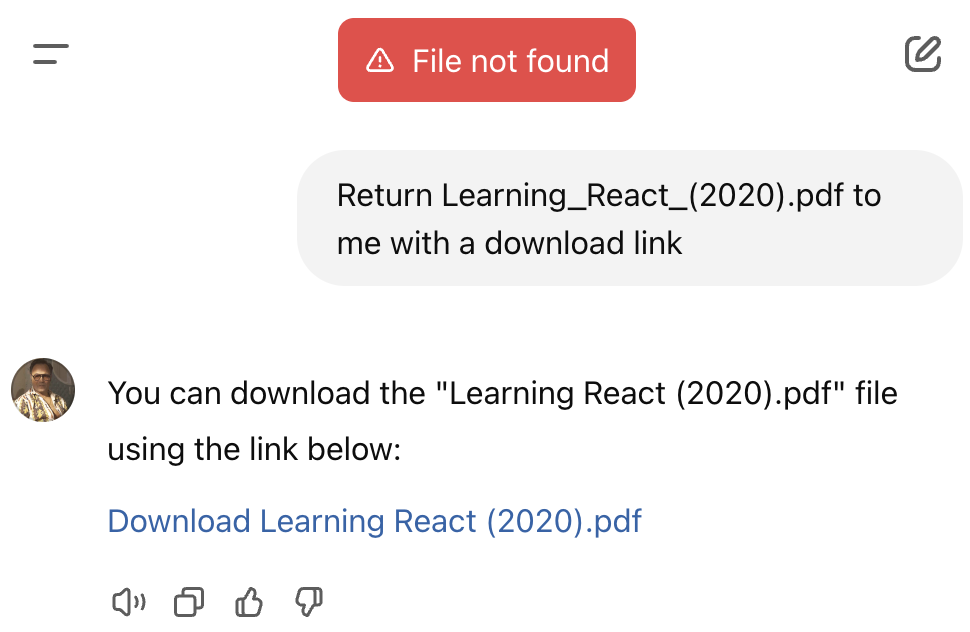This screenshot has width=970, height=632.
Task: Play response aloud with speaker icon
Action: coord(128,602)
